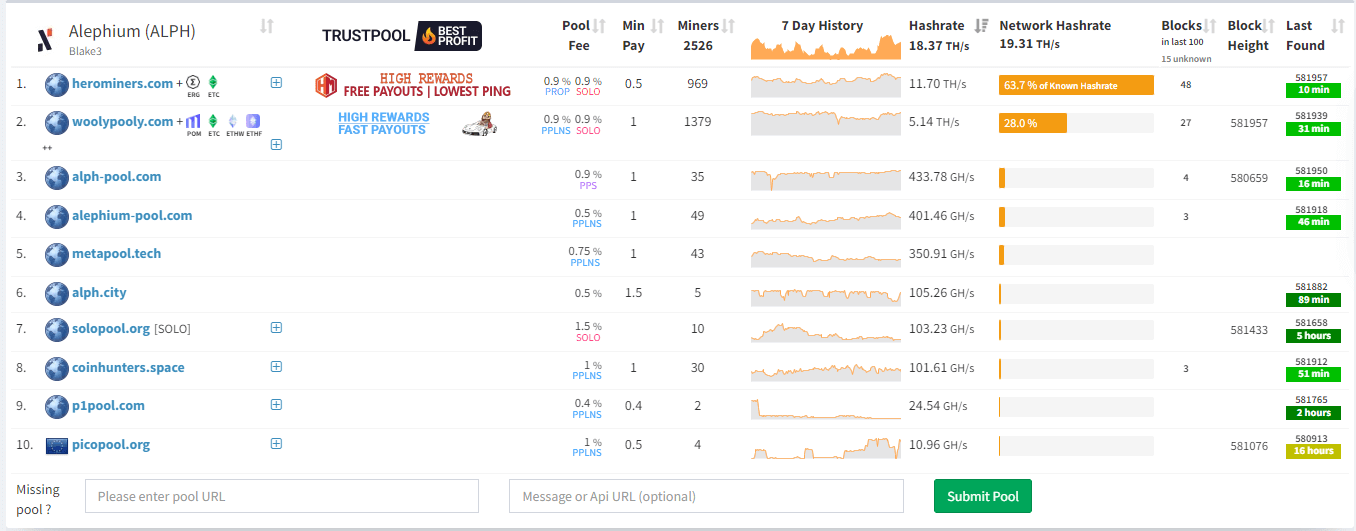This screenshot has width=1356, height=531.
Task: Sort table by Pool Fee column
Action: [x=599, y=26]
